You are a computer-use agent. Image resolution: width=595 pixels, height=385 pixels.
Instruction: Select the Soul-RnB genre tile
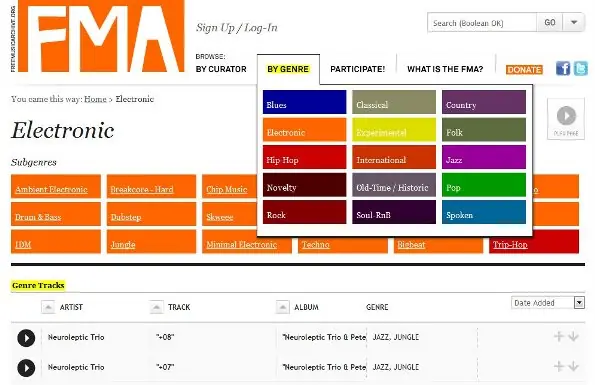click(x=394, y=212)
